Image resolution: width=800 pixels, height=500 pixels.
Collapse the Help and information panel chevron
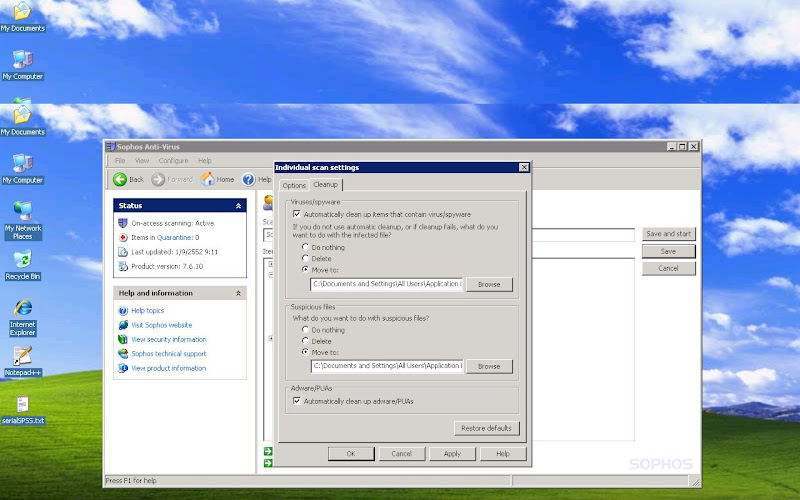point(238,293)
